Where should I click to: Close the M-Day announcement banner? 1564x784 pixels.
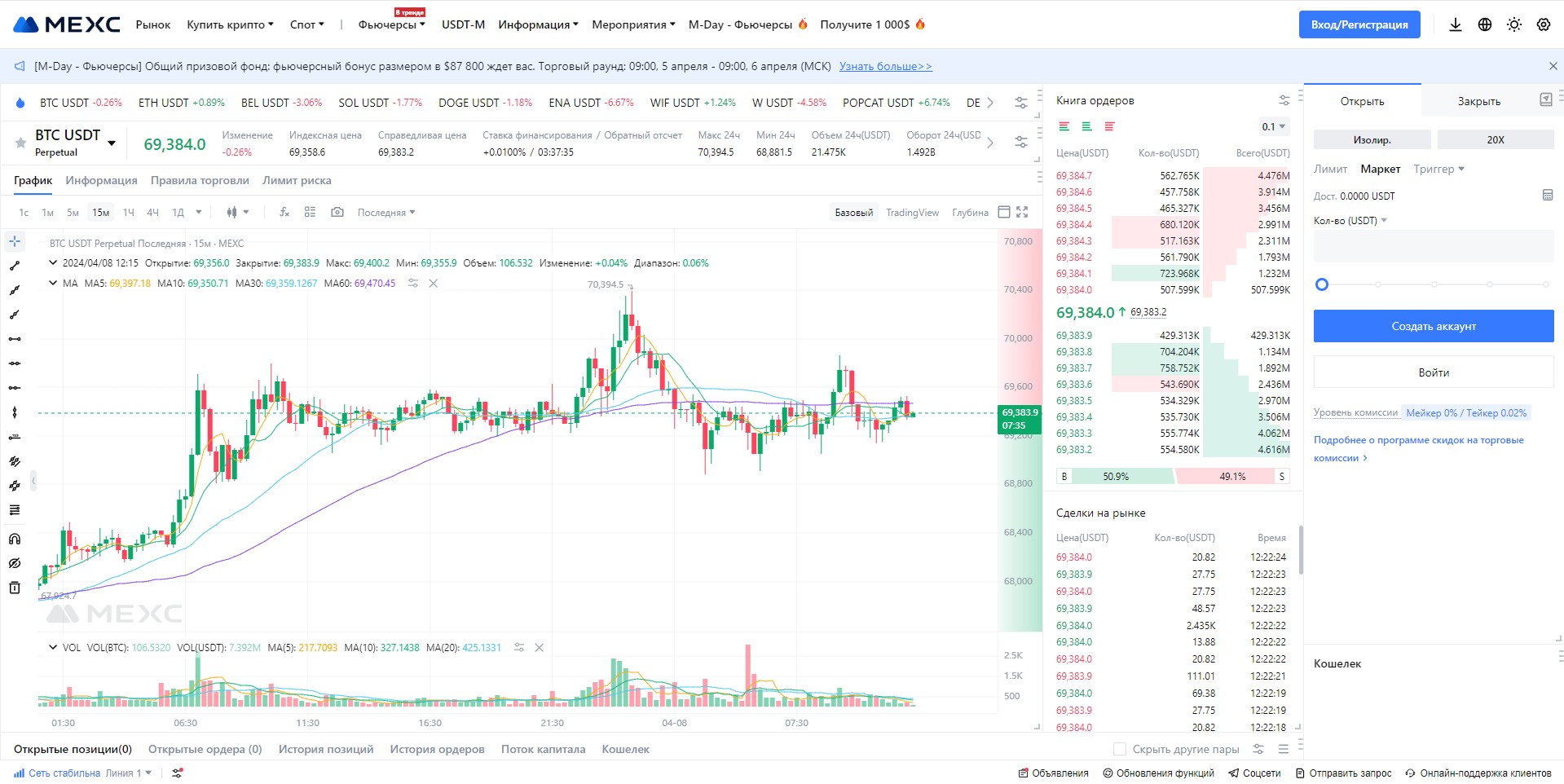click(x=1553, y=66)
